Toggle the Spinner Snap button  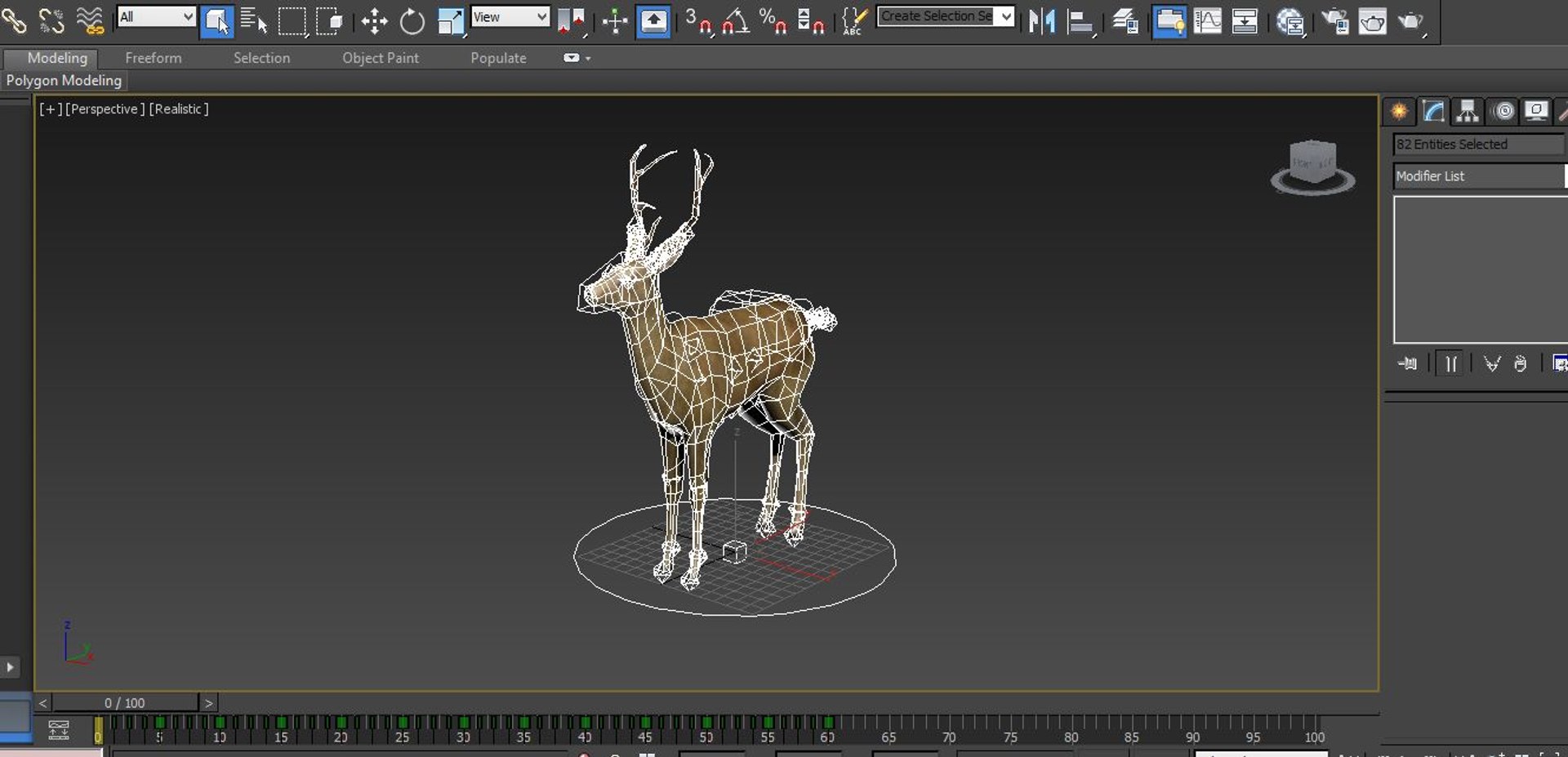point(810,21)
